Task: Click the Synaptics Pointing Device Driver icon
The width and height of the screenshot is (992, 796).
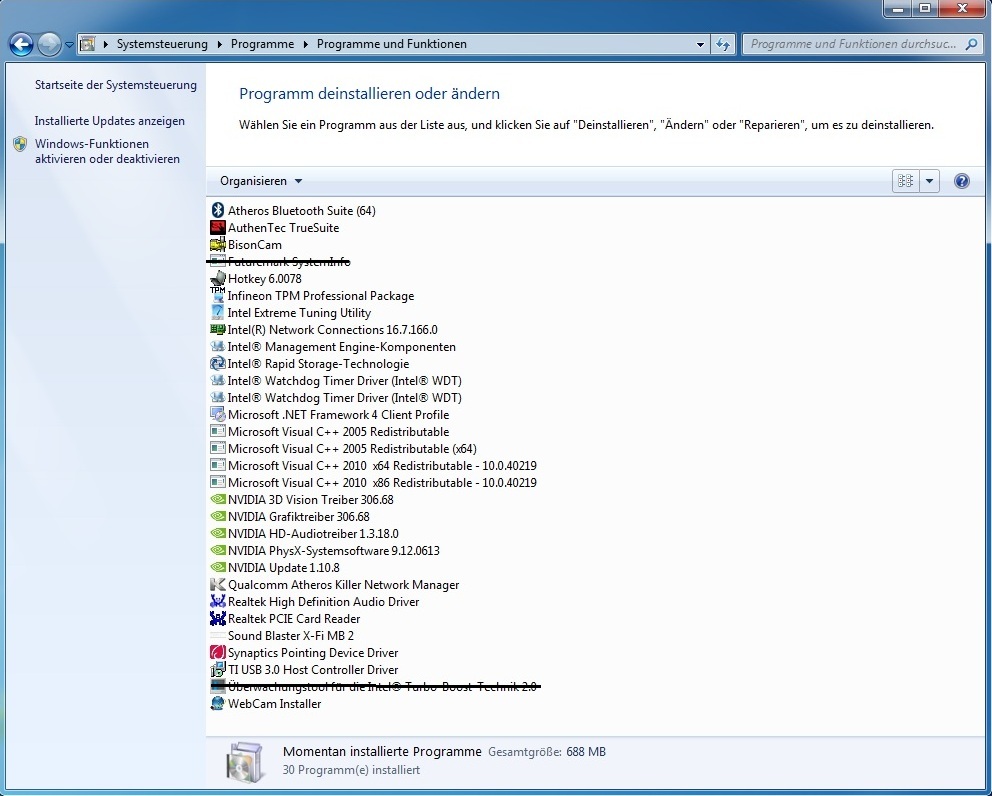Action: [218, 652]
